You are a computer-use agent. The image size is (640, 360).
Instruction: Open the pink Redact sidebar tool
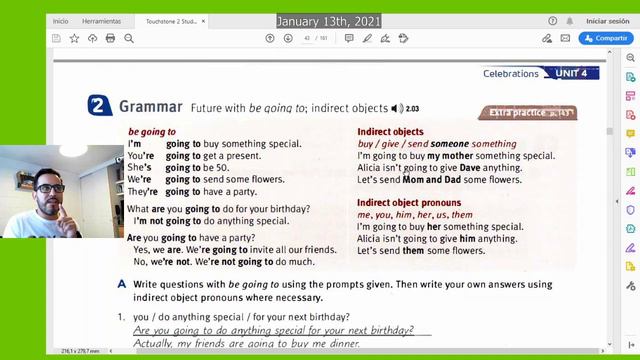click(631, 191)
